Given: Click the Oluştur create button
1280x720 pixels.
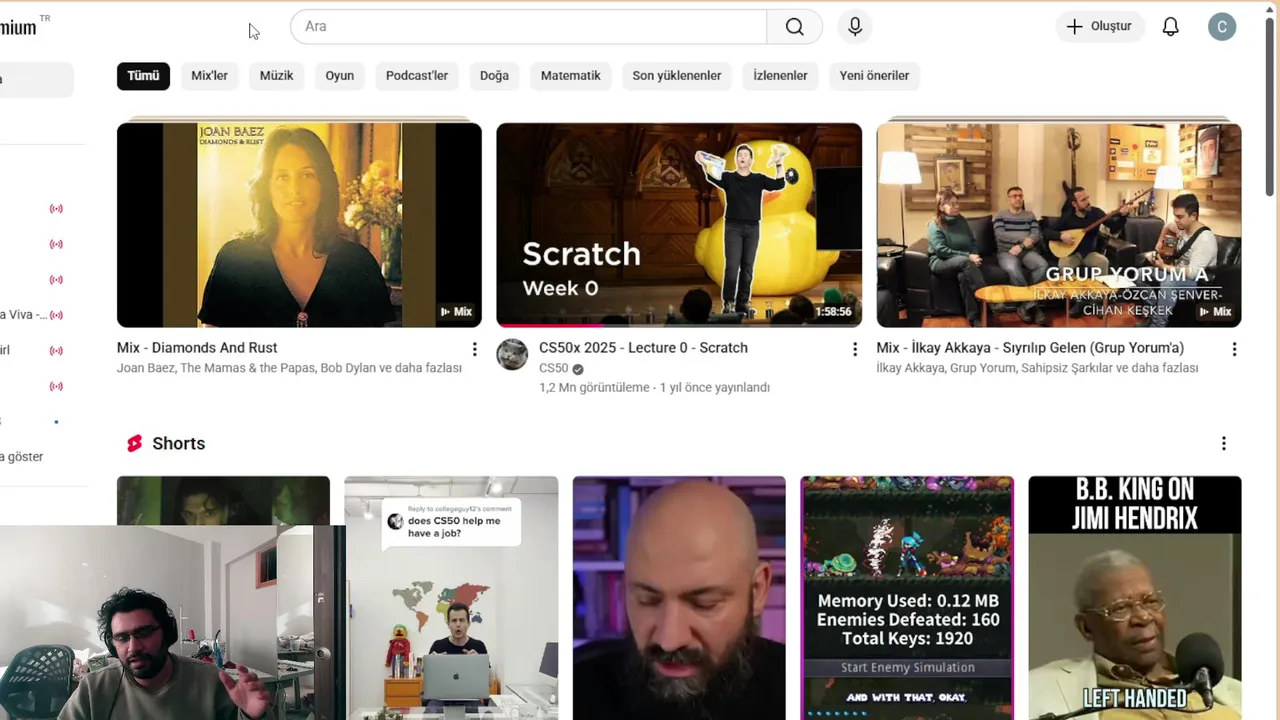Looking at the screenshot, I should [x=1100, y=27].
